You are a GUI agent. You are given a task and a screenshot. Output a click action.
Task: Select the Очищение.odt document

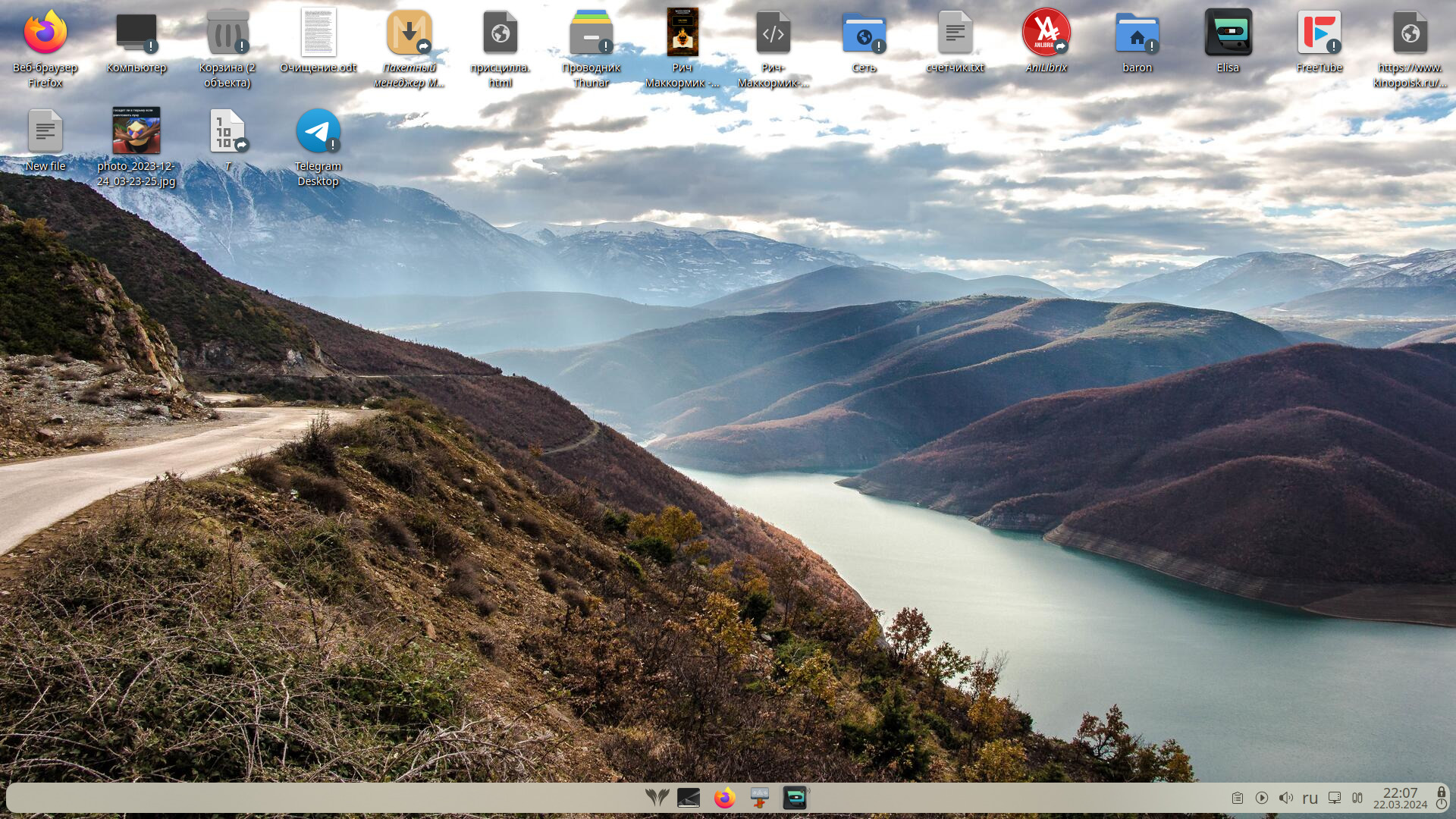(x=318, y=33)
